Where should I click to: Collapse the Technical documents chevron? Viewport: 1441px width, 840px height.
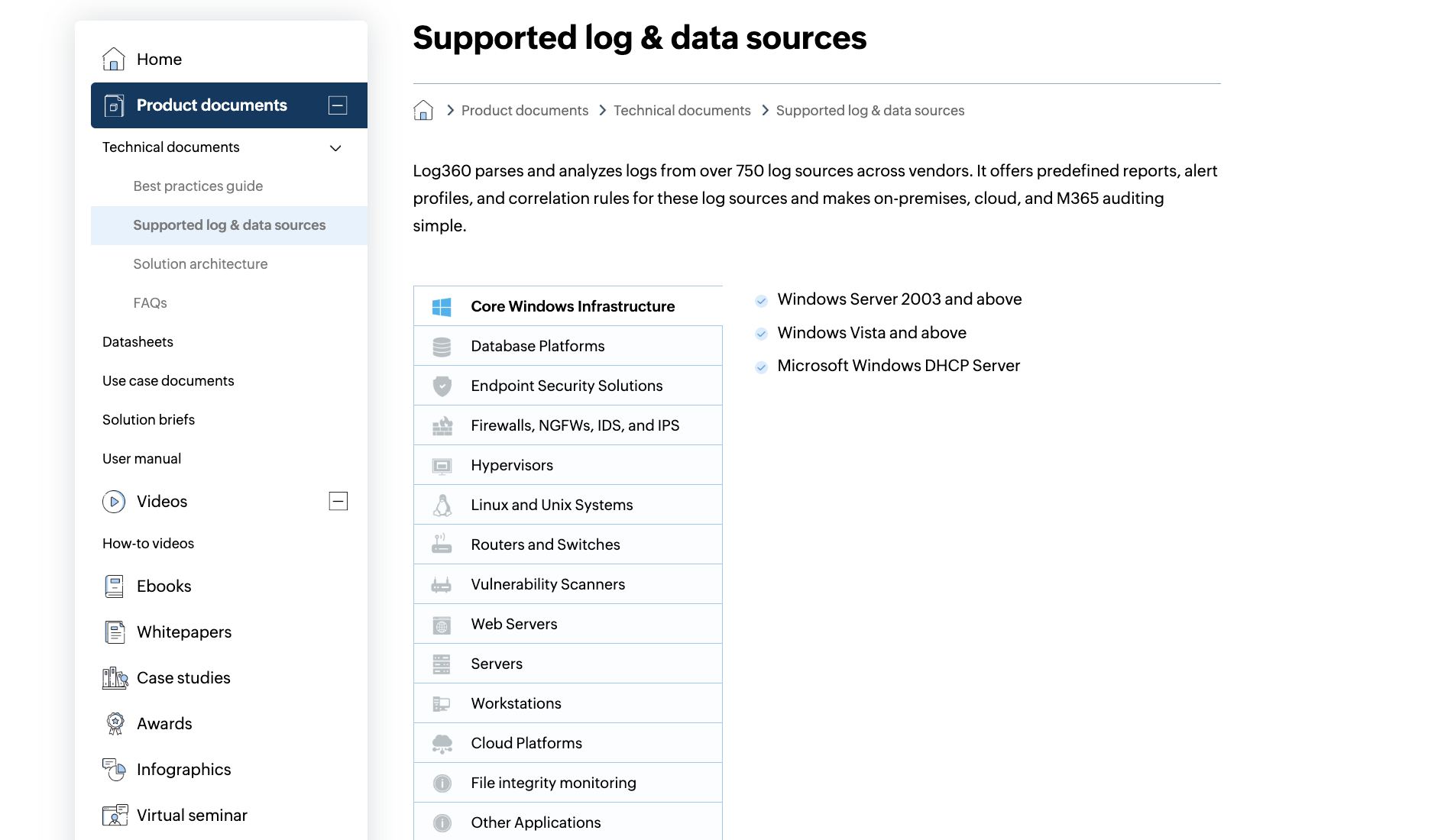click(335, 148)
